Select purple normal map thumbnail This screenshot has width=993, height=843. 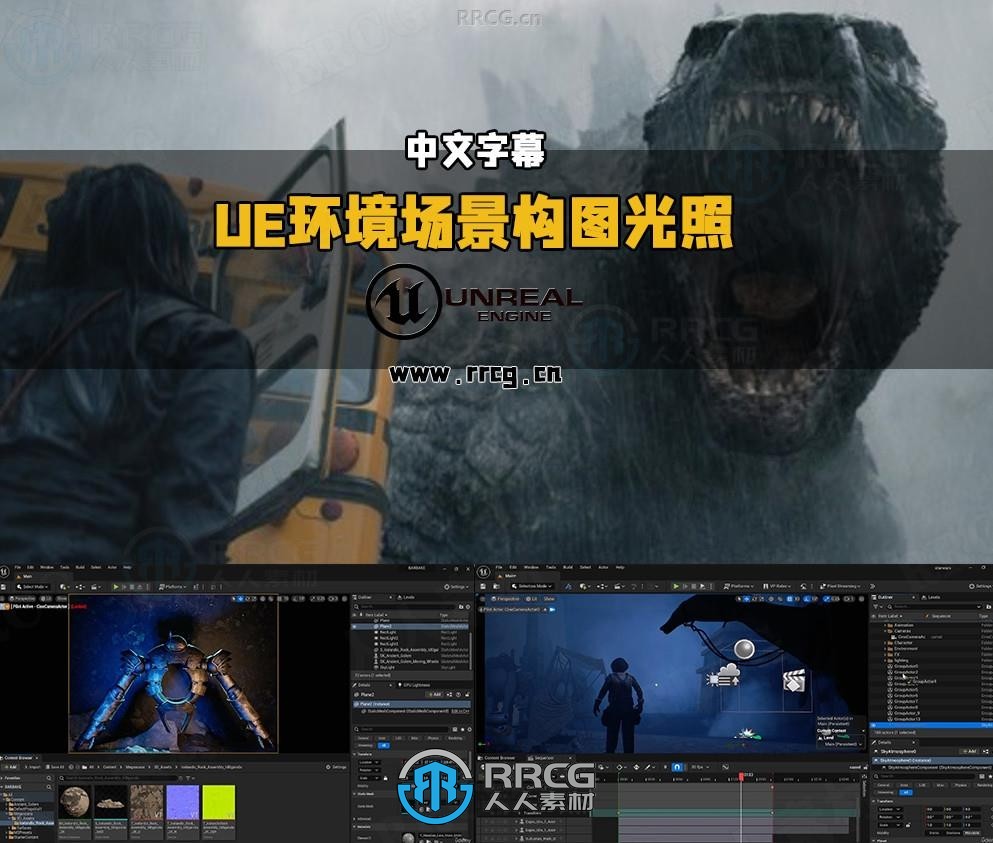[182, 804]
